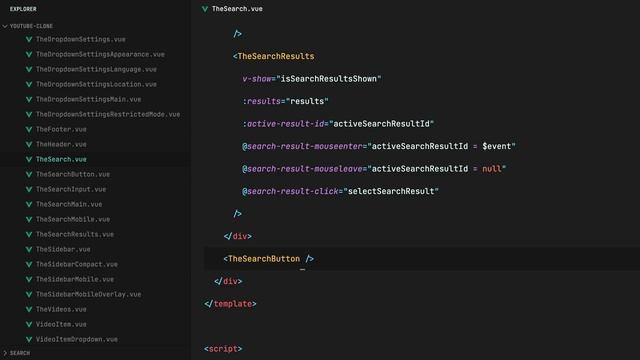Open TheDropdownSettingsLocation.vue file
Screen dimensions: 640x360
pos(96,84)
